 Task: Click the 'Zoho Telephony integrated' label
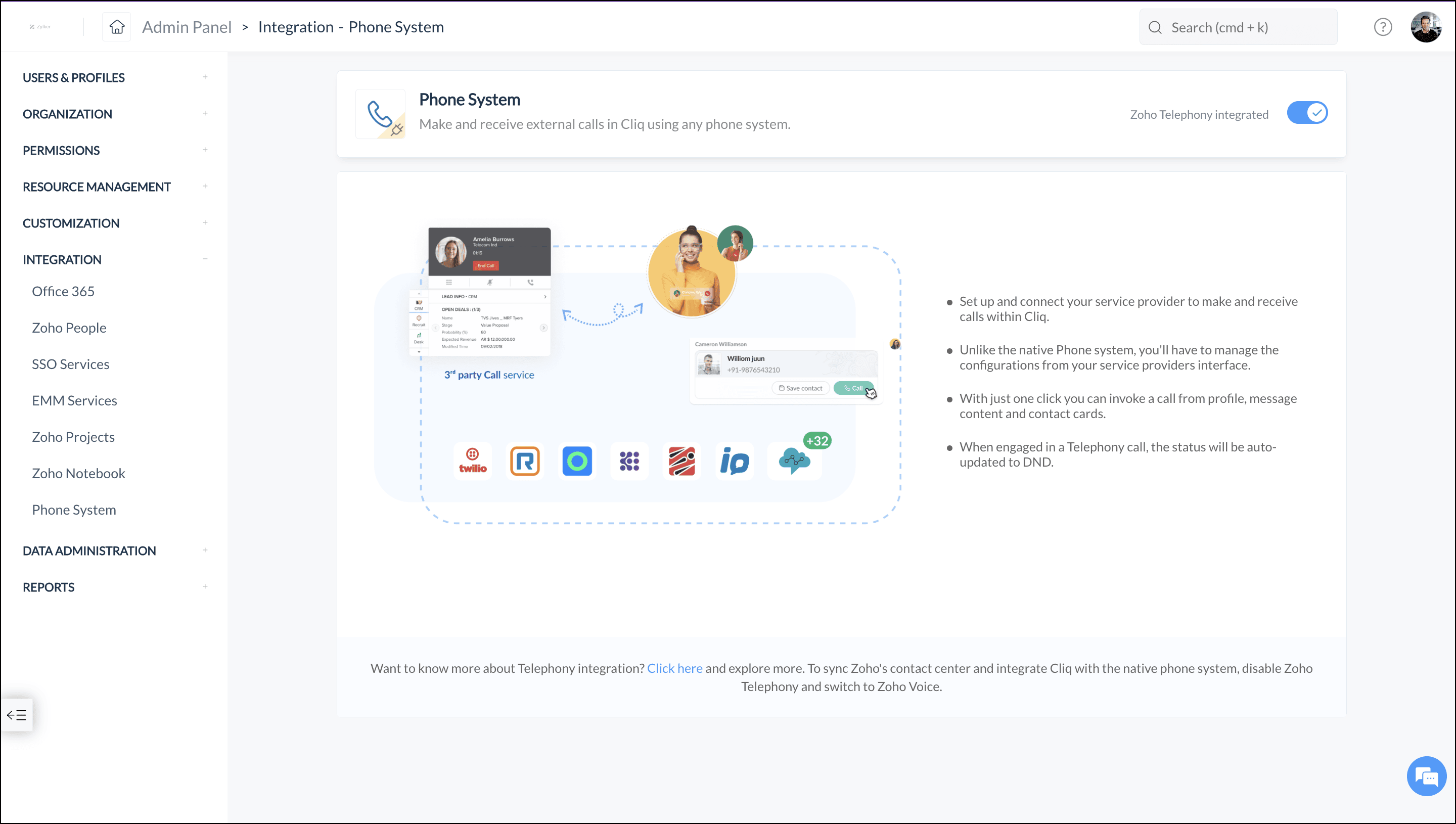1199,114
